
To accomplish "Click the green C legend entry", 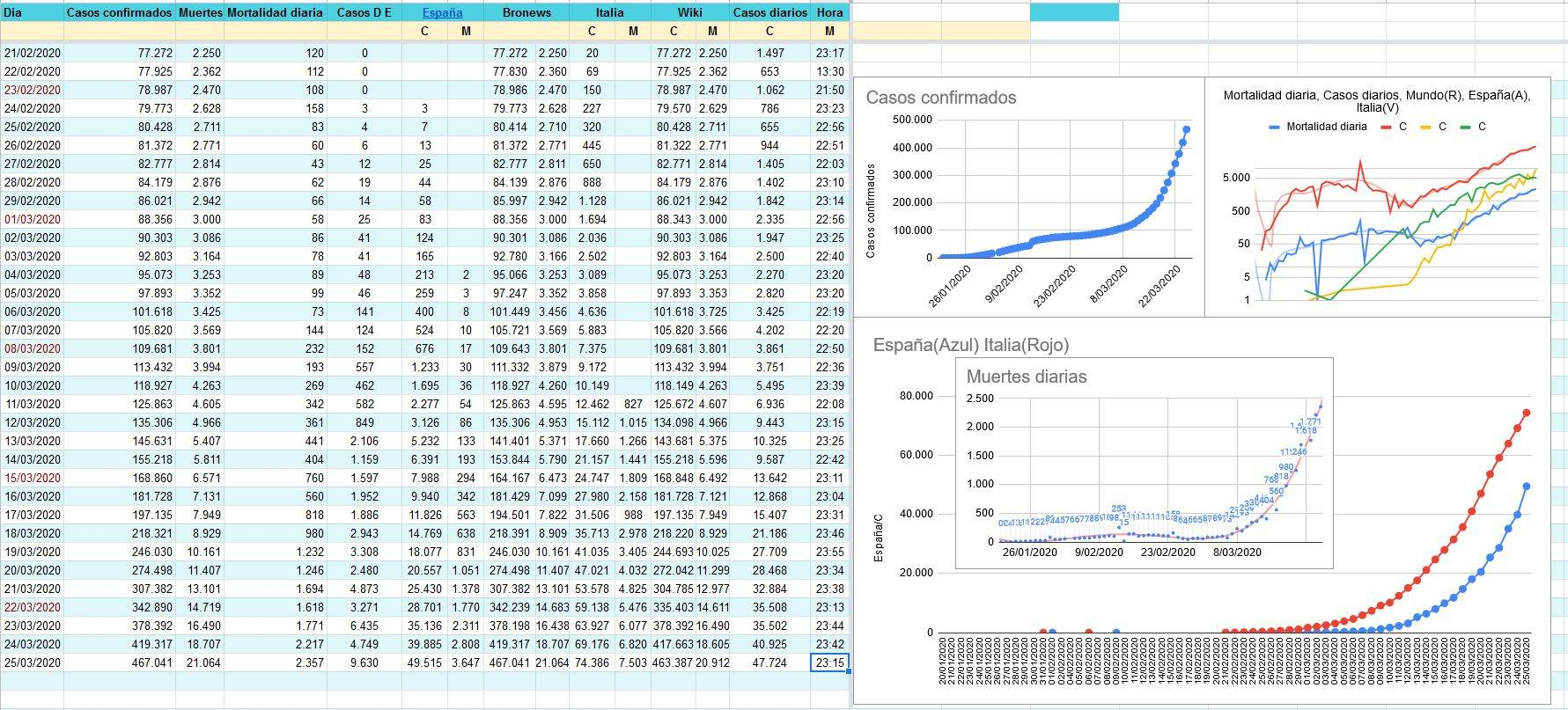I will [1473, 127].
